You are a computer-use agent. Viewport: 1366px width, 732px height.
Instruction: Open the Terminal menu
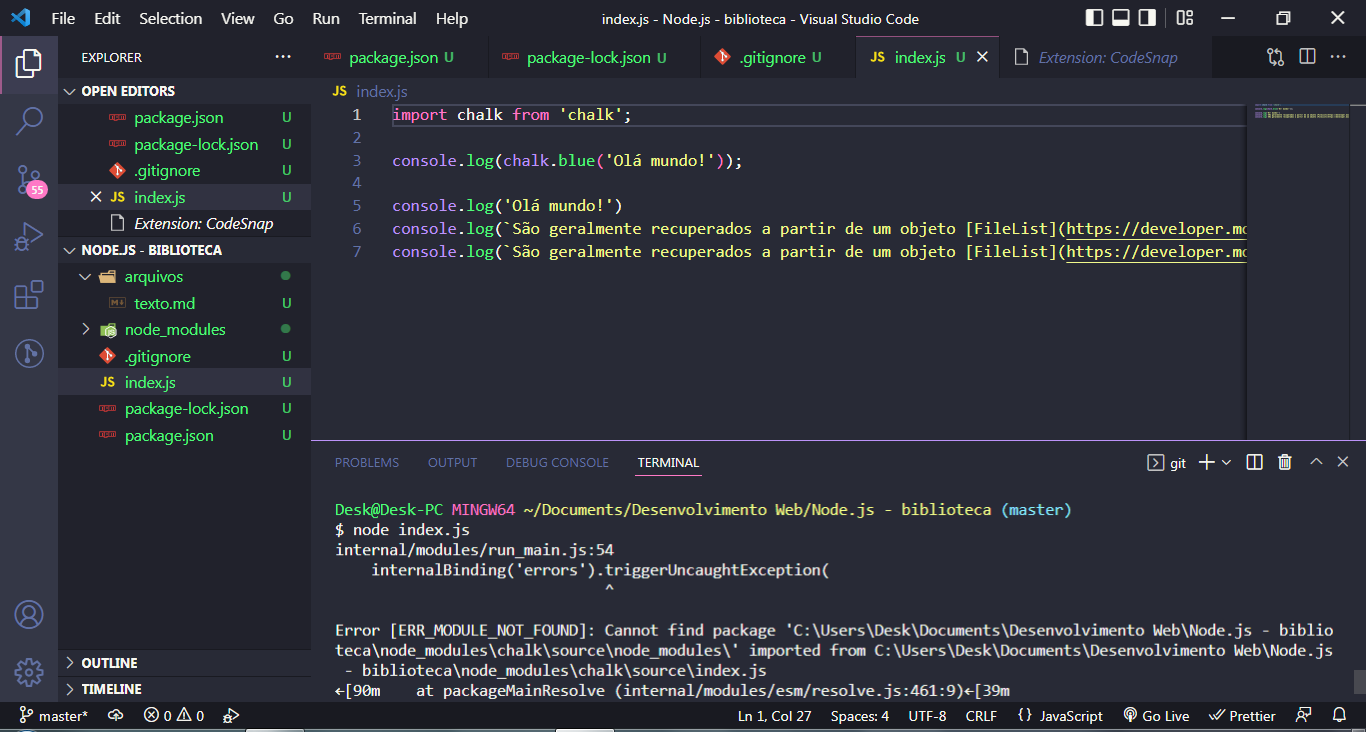(x=387, y=18)
